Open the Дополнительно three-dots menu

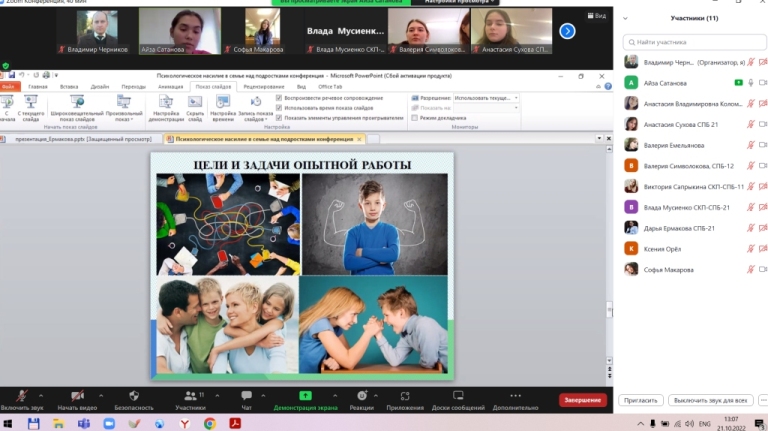point(515,395)
